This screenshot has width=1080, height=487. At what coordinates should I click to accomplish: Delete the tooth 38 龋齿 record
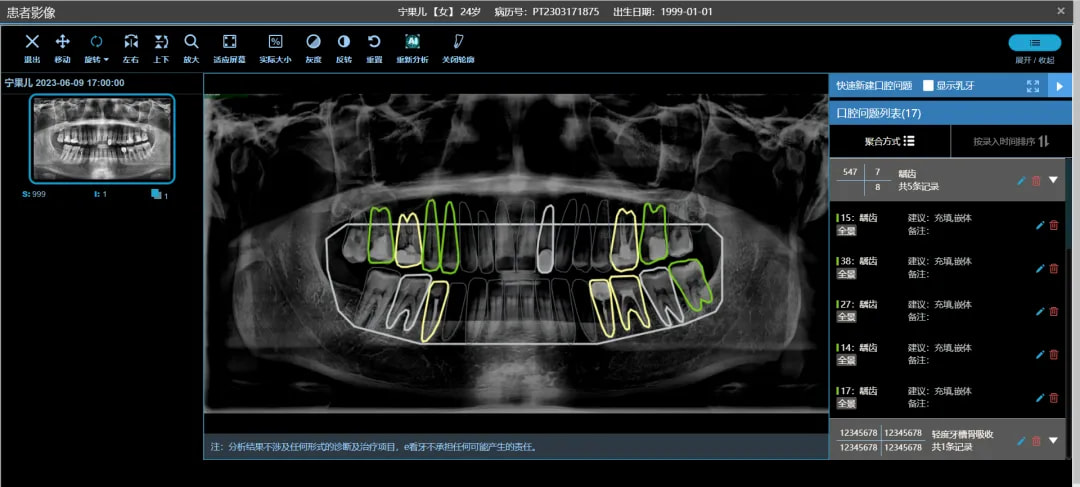pyautogui.click(x=1054, y=268)
